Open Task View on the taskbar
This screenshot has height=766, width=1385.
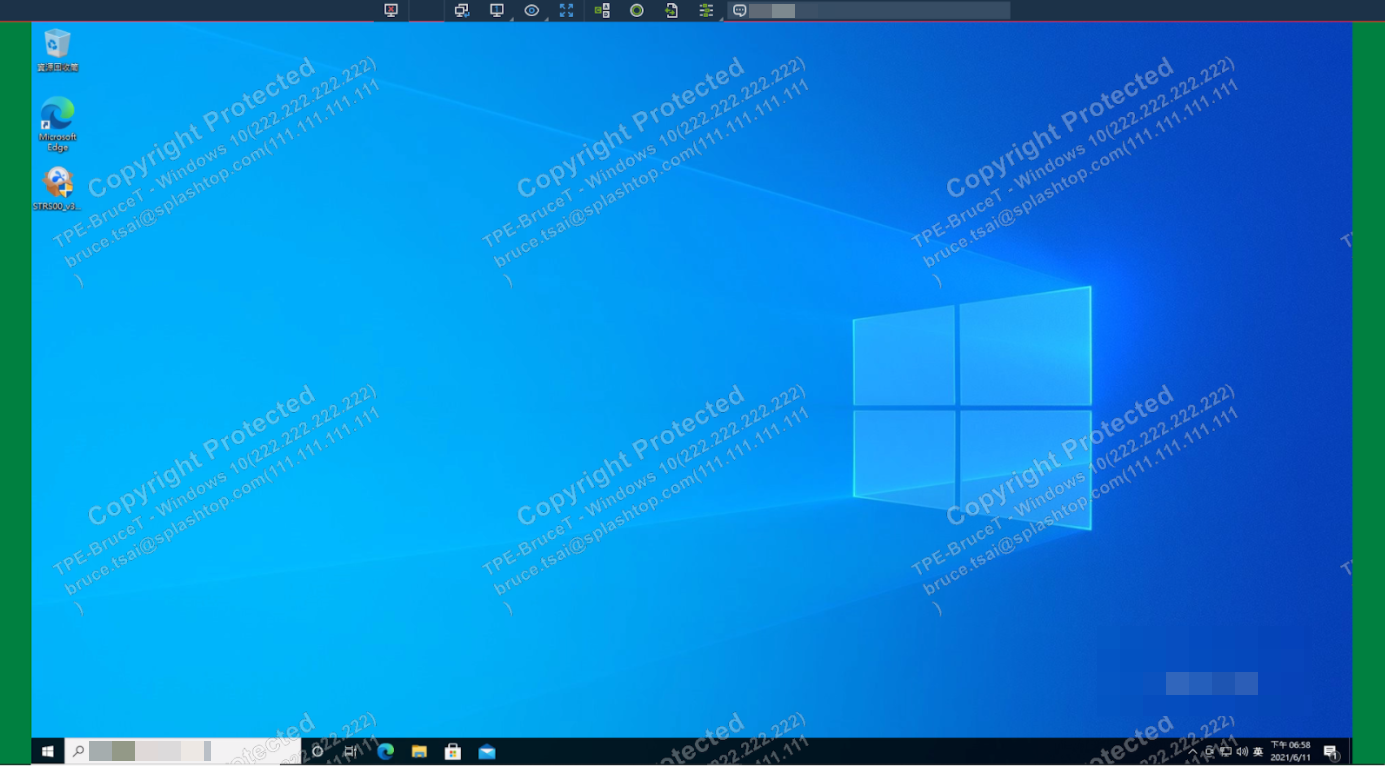click(351, 752)
